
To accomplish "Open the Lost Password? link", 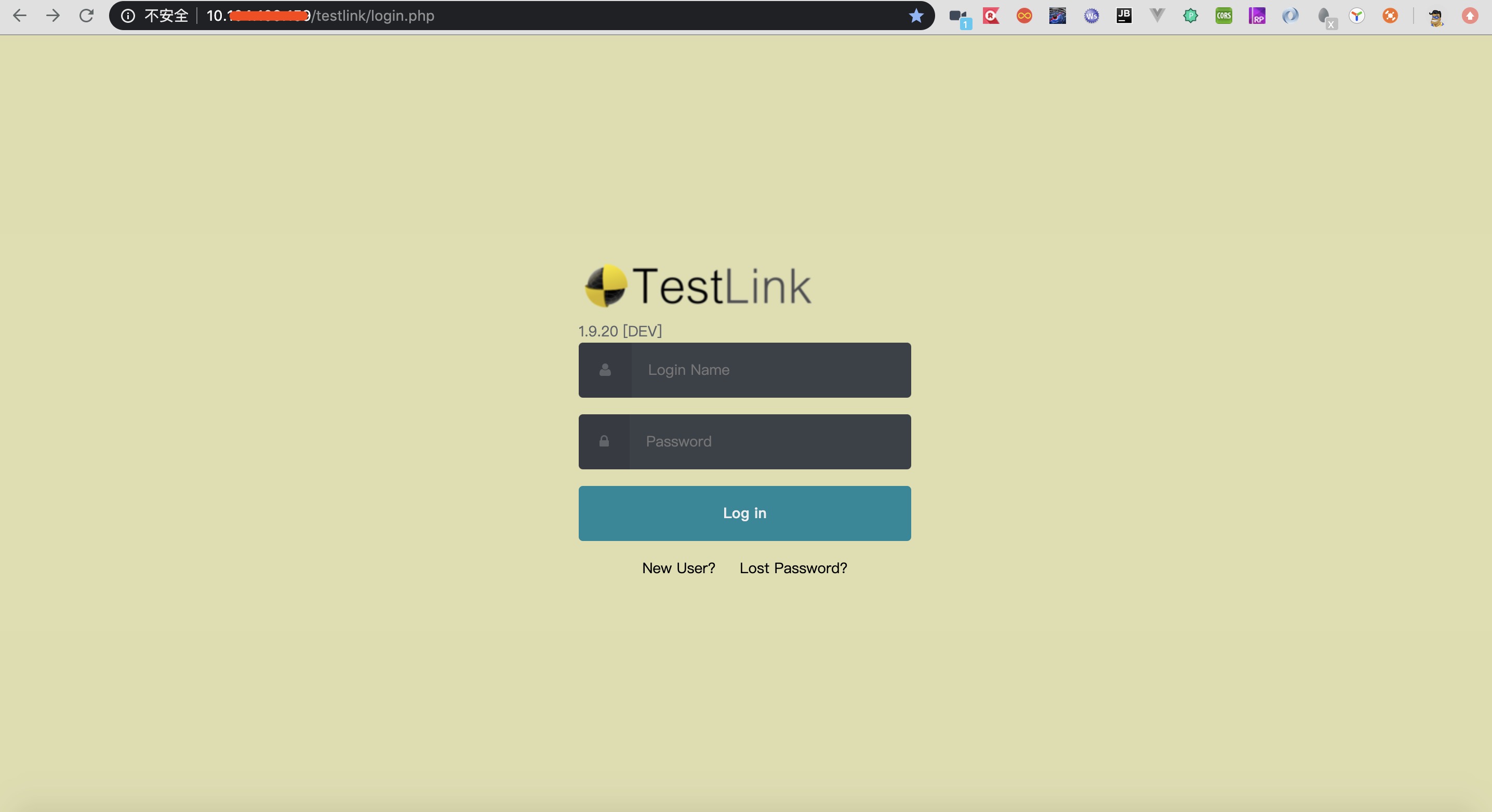I will coord(793,568).
